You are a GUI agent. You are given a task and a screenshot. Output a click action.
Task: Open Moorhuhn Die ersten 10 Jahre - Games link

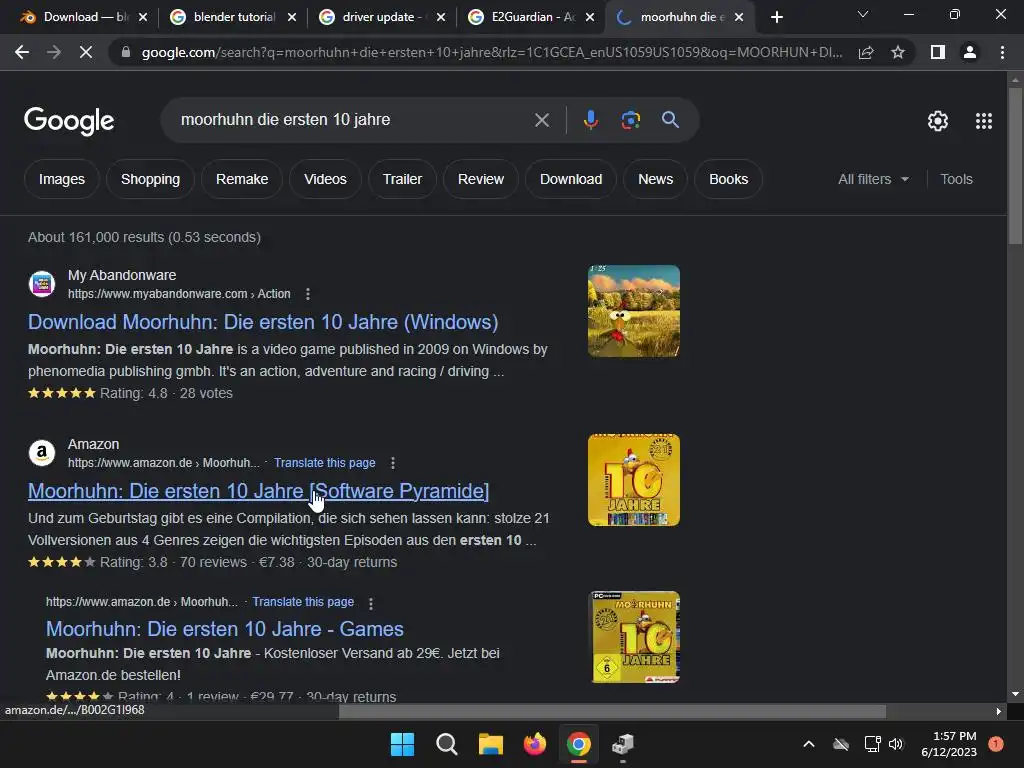(225, 629)
